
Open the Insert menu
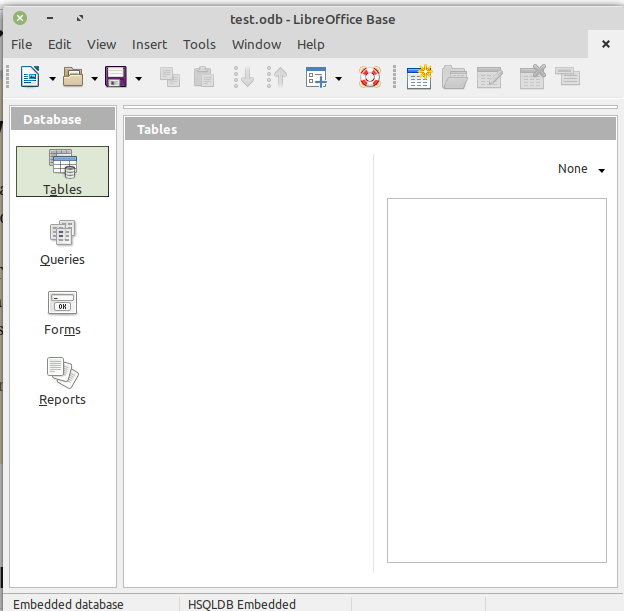(x=149, y=44)
